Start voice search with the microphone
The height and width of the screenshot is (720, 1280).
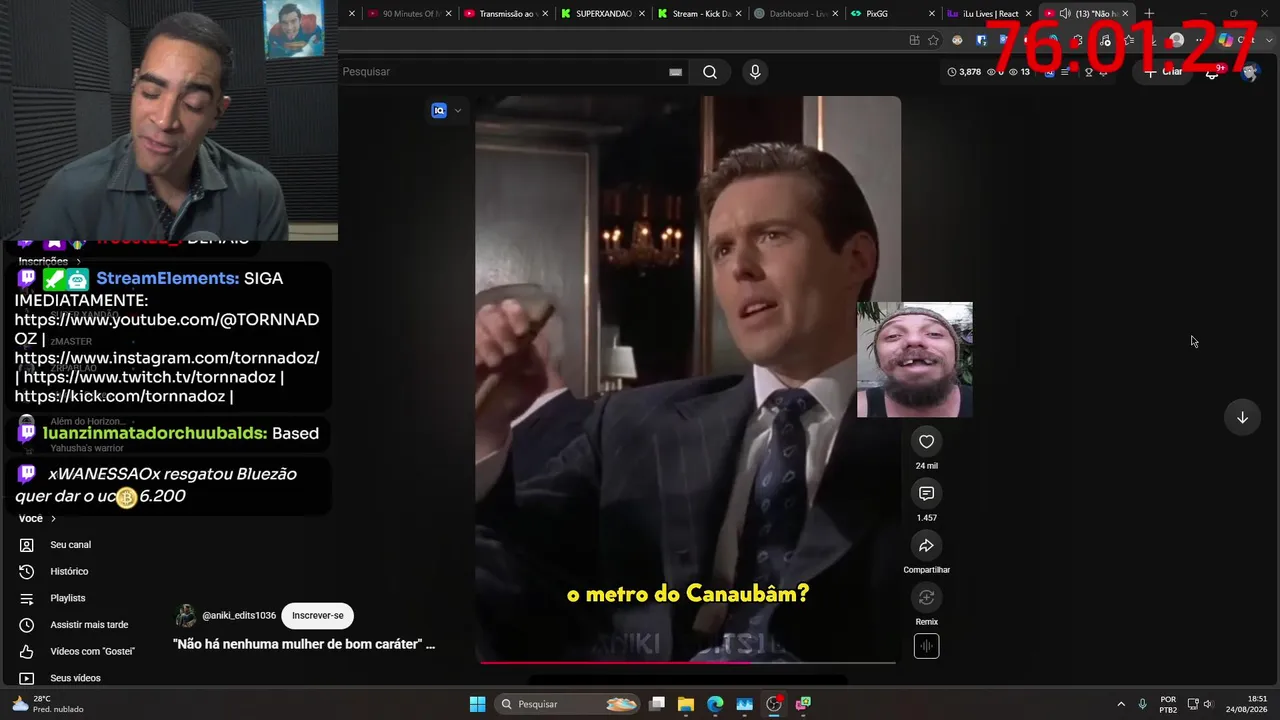755,72
